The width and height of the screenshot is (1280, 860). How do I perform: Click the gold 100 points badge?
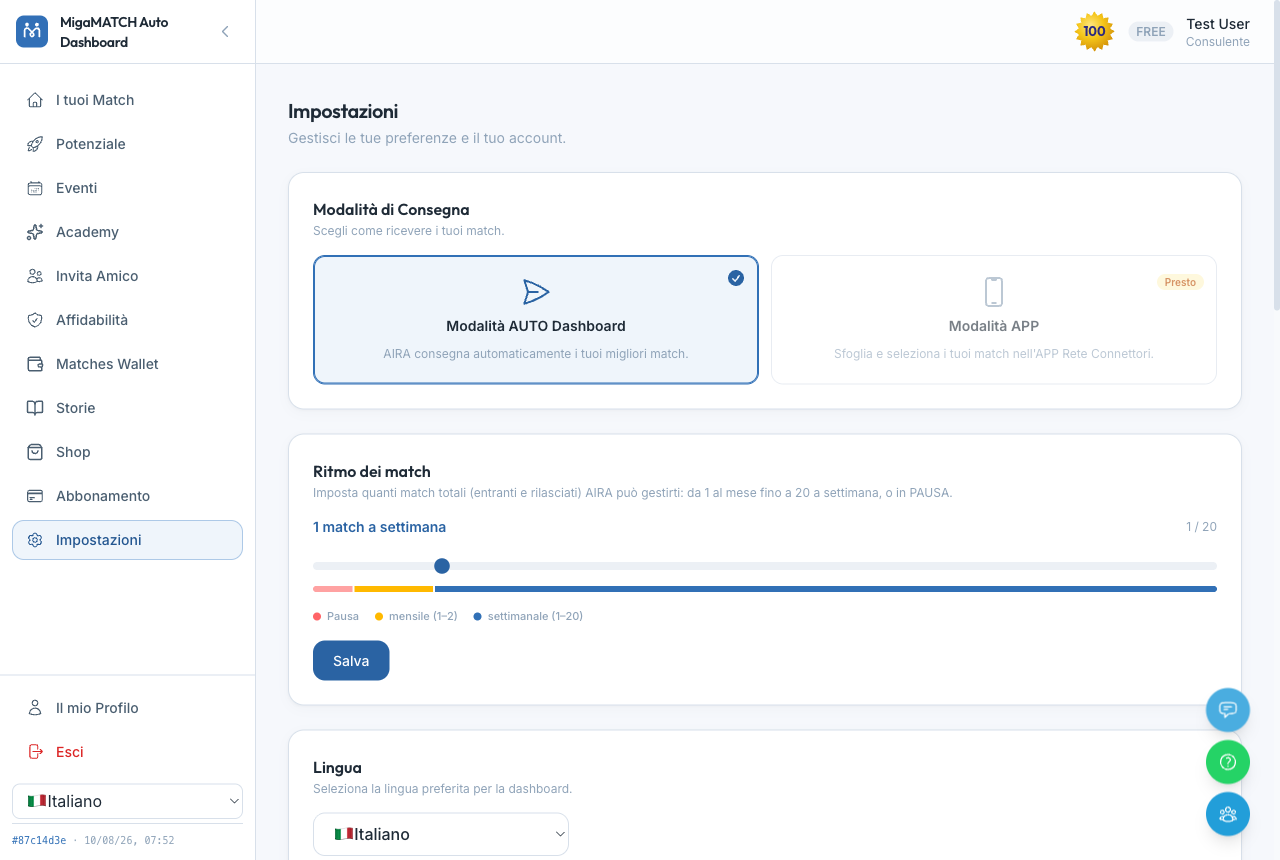click(x=1094, y=32)
